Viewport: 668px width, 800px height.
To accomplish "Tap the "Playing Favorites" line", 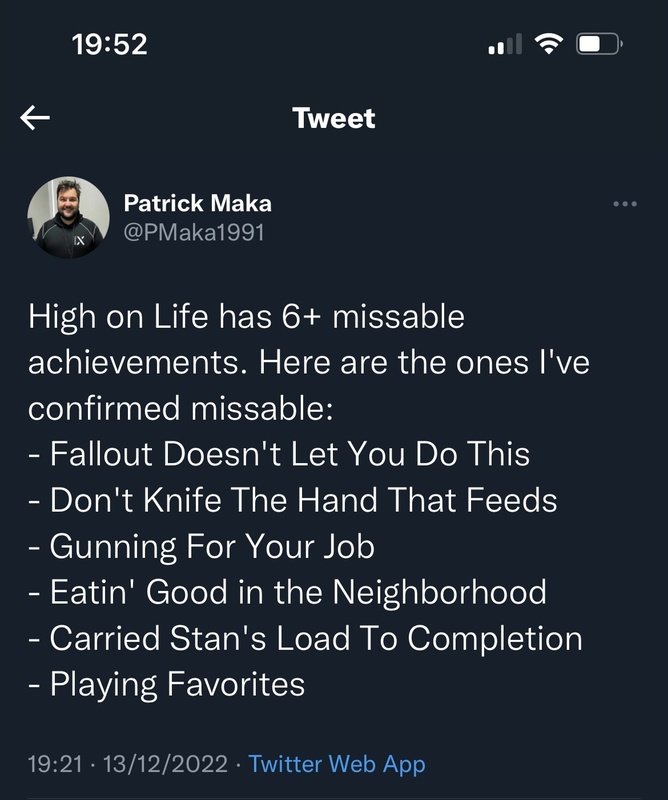I will (x=166, y=684).
